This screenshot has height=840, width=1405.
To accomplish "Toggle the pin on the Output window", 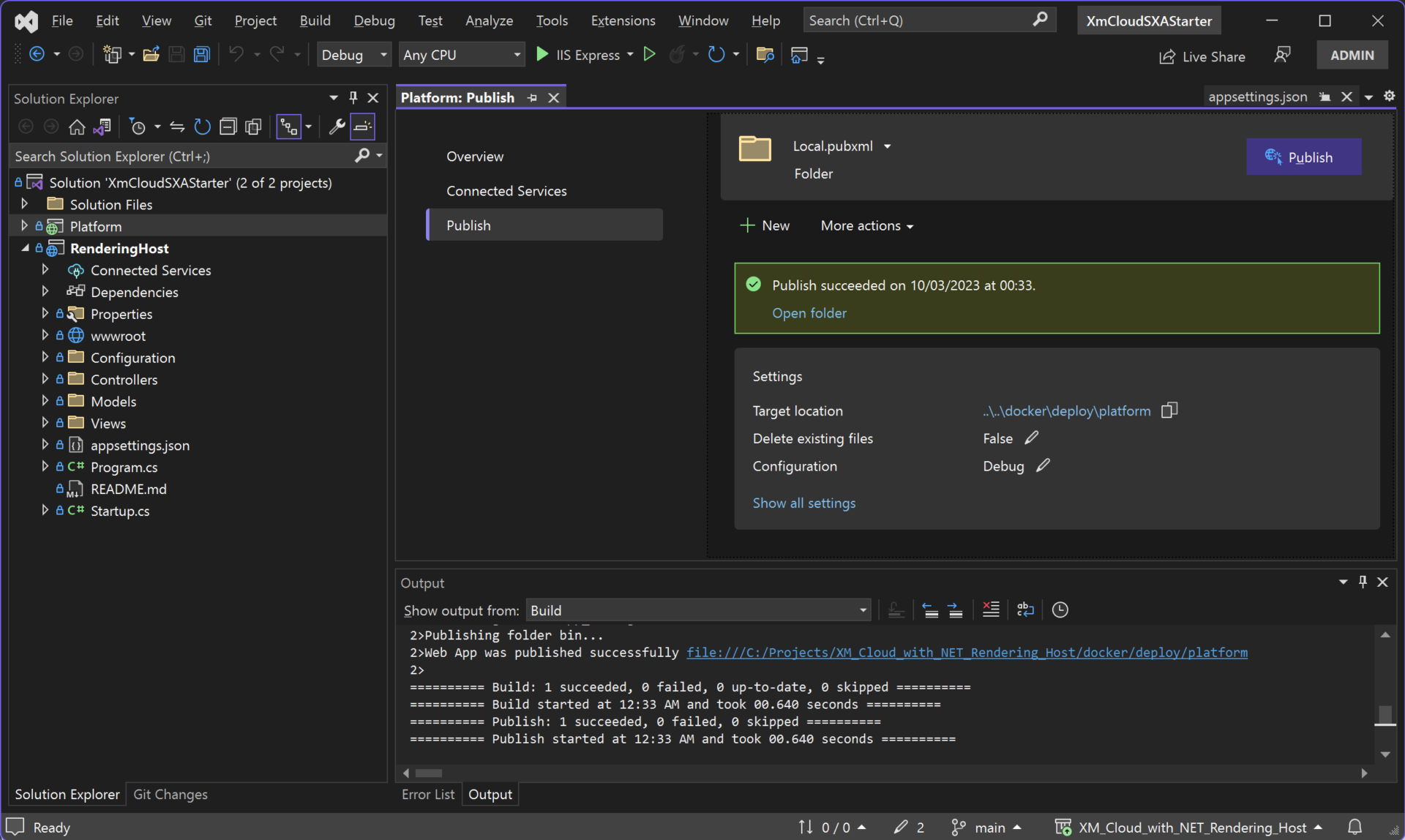I will coord(1363,582).
